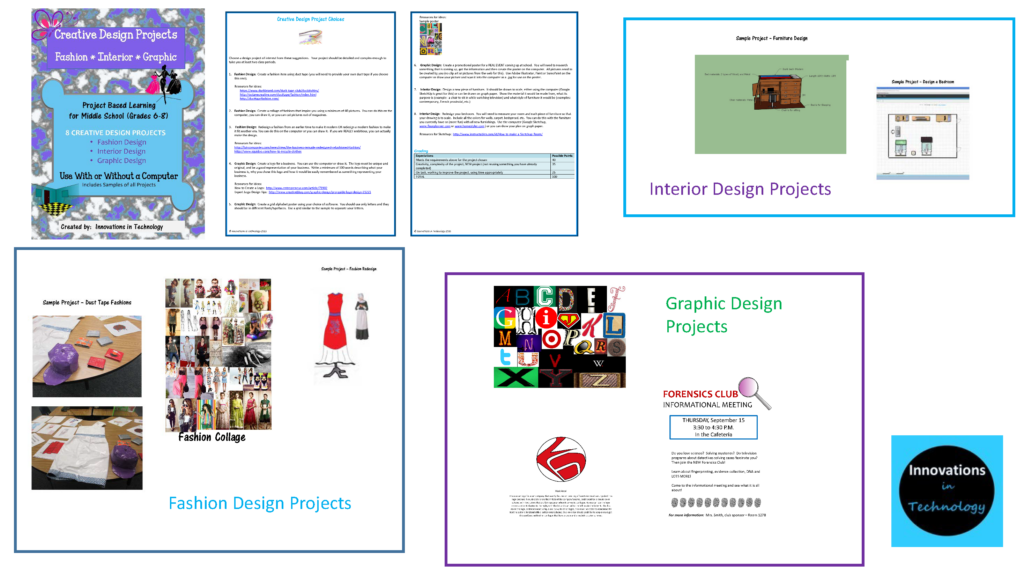
Task: Open the Logo Design Tips hyperlink
Action: [x=319, y=192]
